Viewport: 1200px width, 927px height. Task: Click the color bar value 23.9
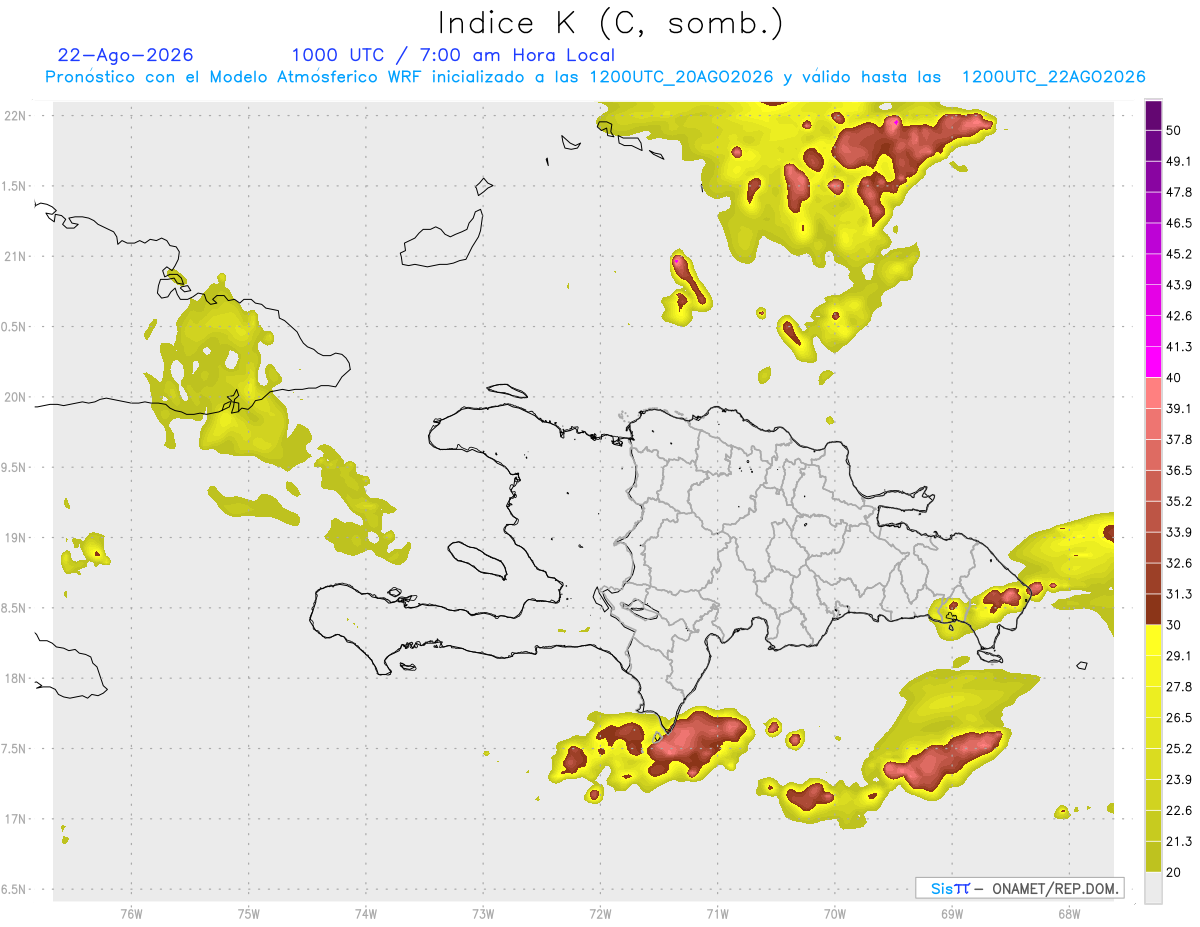click(1178, 779)
